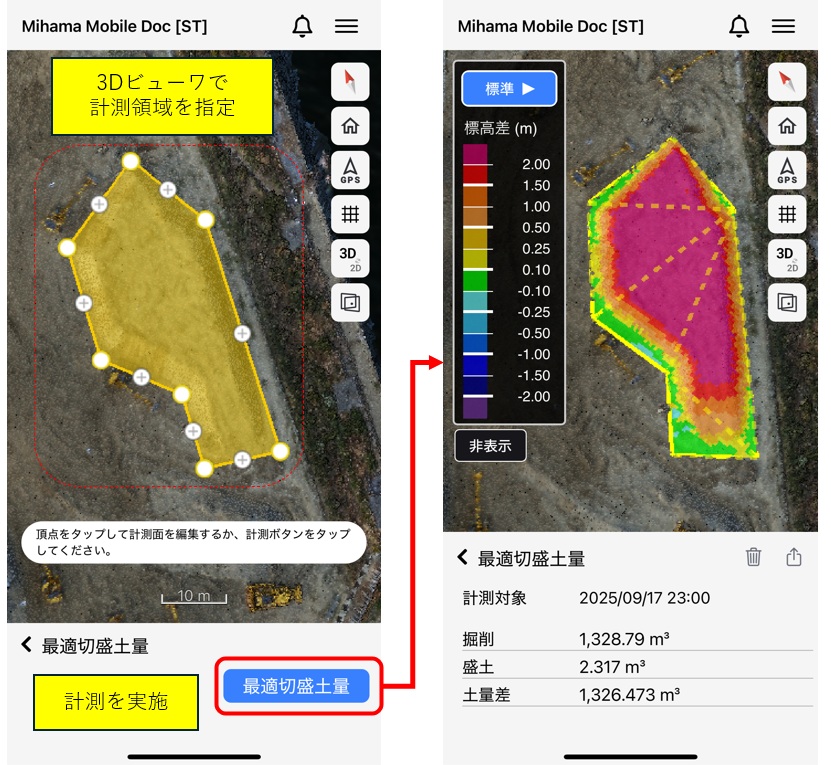Image resolution: width=831 pixels, height=765 pixels.
Task: Open the hamburger menu on the right screen
Action: click(783, 27)
